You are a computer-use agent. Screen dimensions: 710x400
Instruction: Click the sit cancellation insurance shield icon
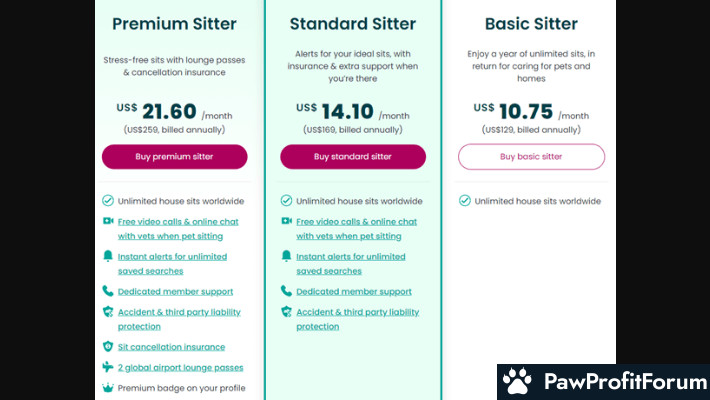[x=108, y=347]
